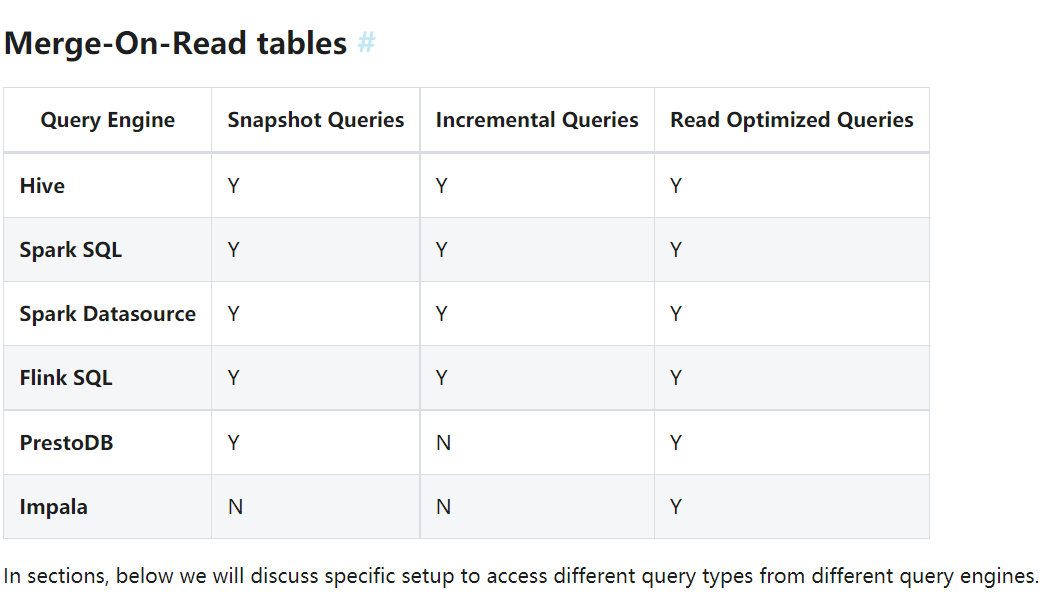Click the Merge-On-Read tables heading
The height and width of the screenshot is (600, 1055).
point(176,43)
